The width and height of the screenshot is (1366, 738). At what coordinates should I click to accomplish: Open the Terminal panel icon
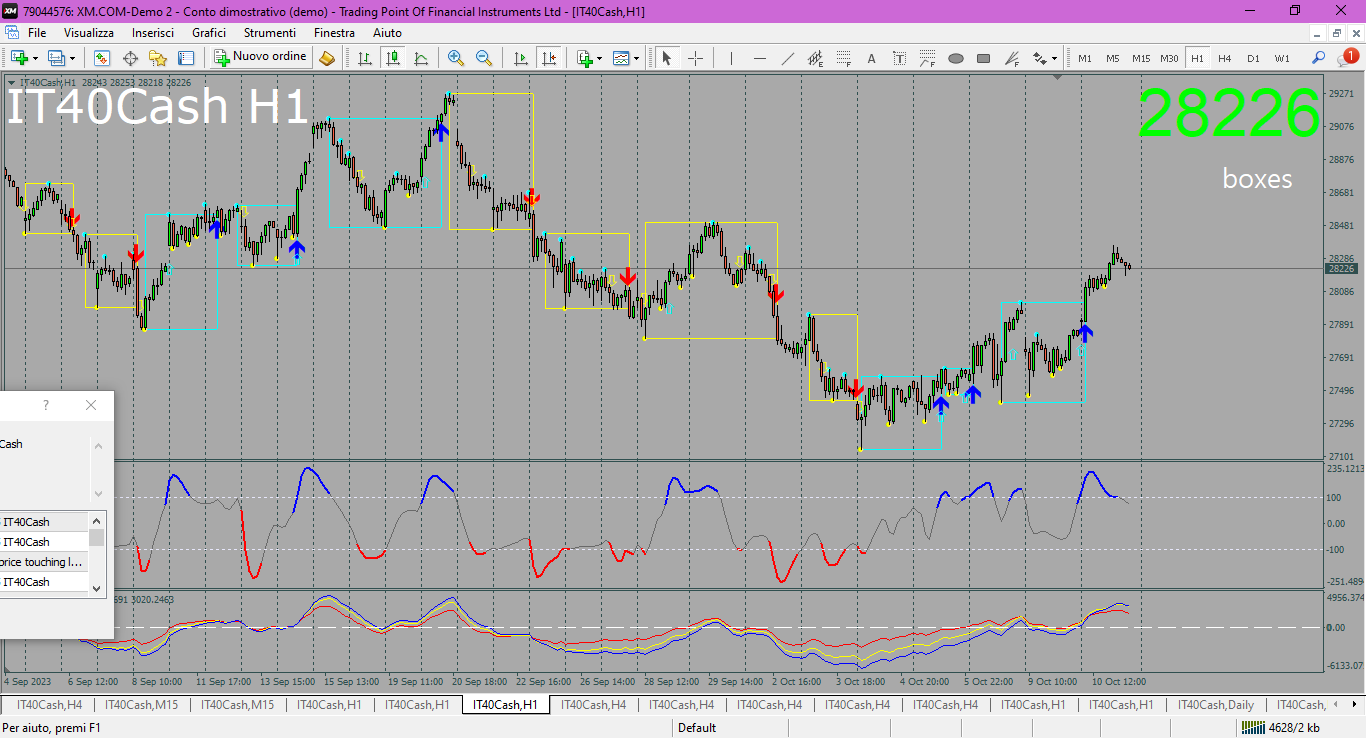tap(186, 58)
